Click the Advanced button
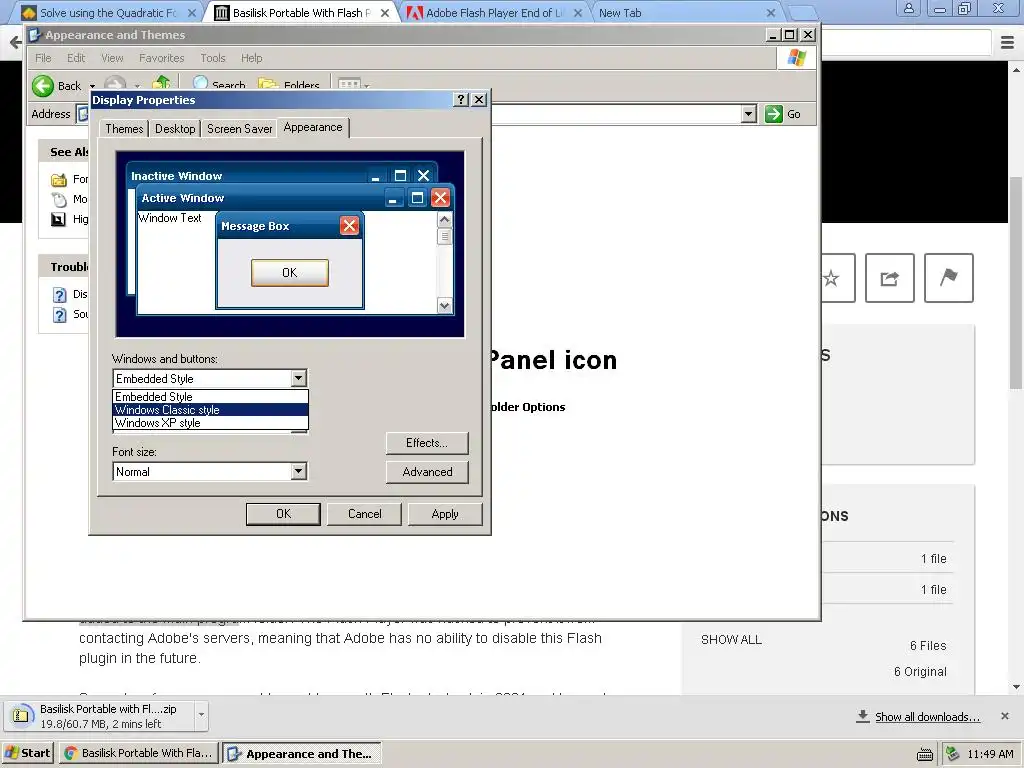The height and width of the screenshot is (768, 1024). tap(427, 472)
